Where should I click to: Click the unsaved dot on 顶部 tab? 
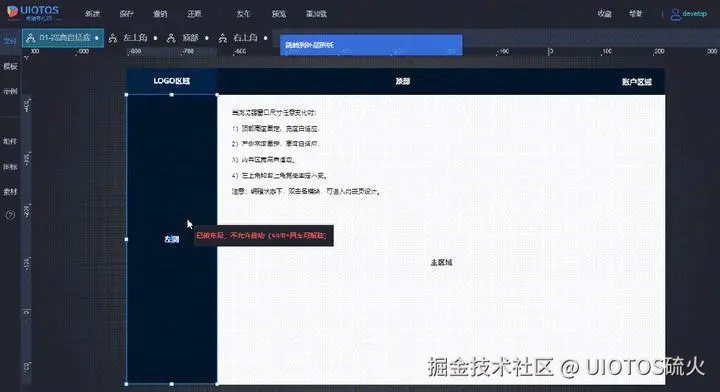coord(207,38)
